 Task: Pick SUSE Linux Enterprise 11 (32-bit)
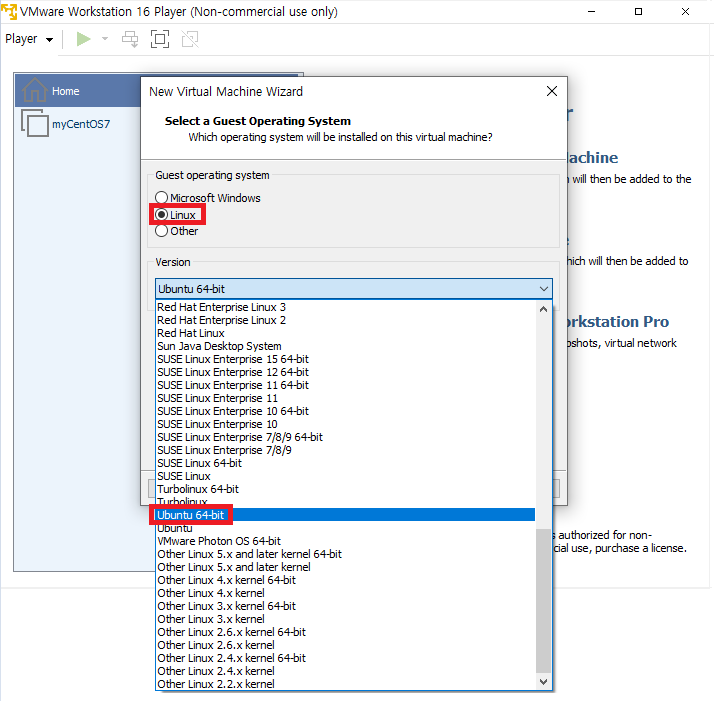click(x=346, y=398)
